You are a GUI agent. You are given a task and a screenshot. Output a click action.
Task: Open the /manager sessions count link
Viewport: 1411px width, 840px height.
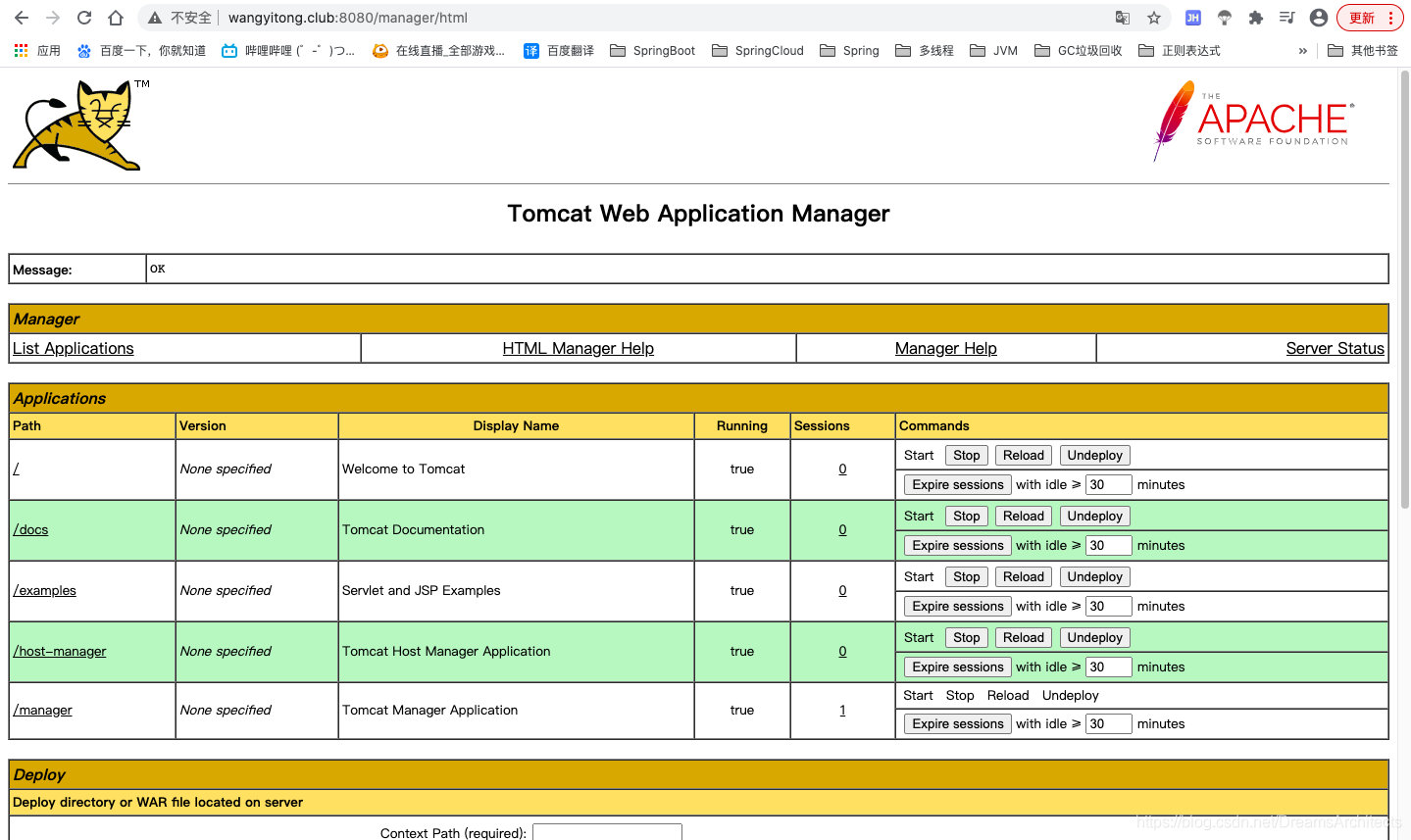[x=842, y=711]
